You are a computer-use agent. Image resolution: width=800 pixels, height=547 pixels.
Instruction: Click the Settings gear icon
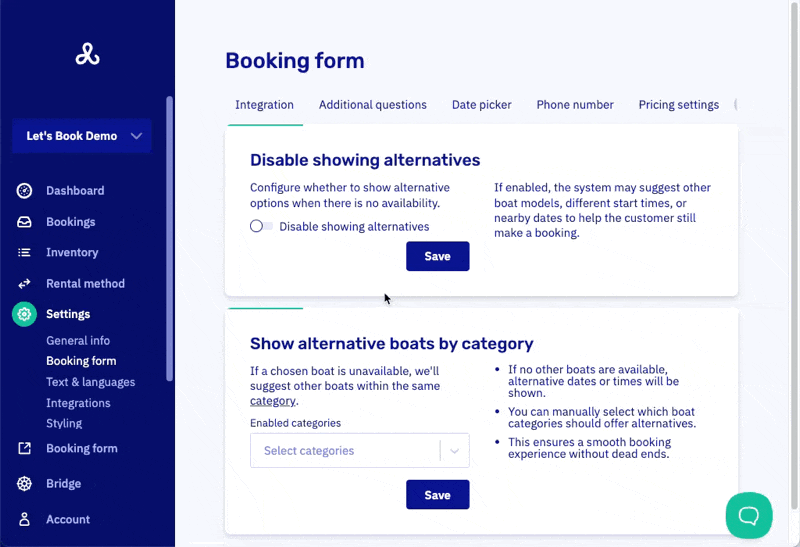coord(25,314)
